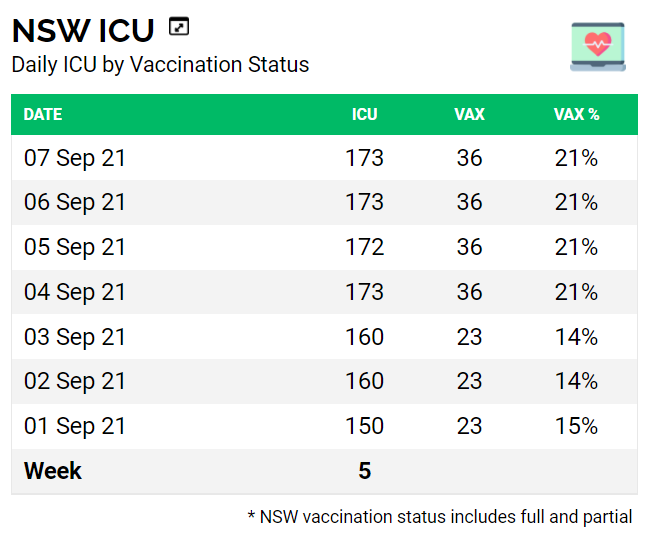Click ICU value 172 for 05 Sep
Viewport: 656px width, 548px height.
(x=364, y=247)
